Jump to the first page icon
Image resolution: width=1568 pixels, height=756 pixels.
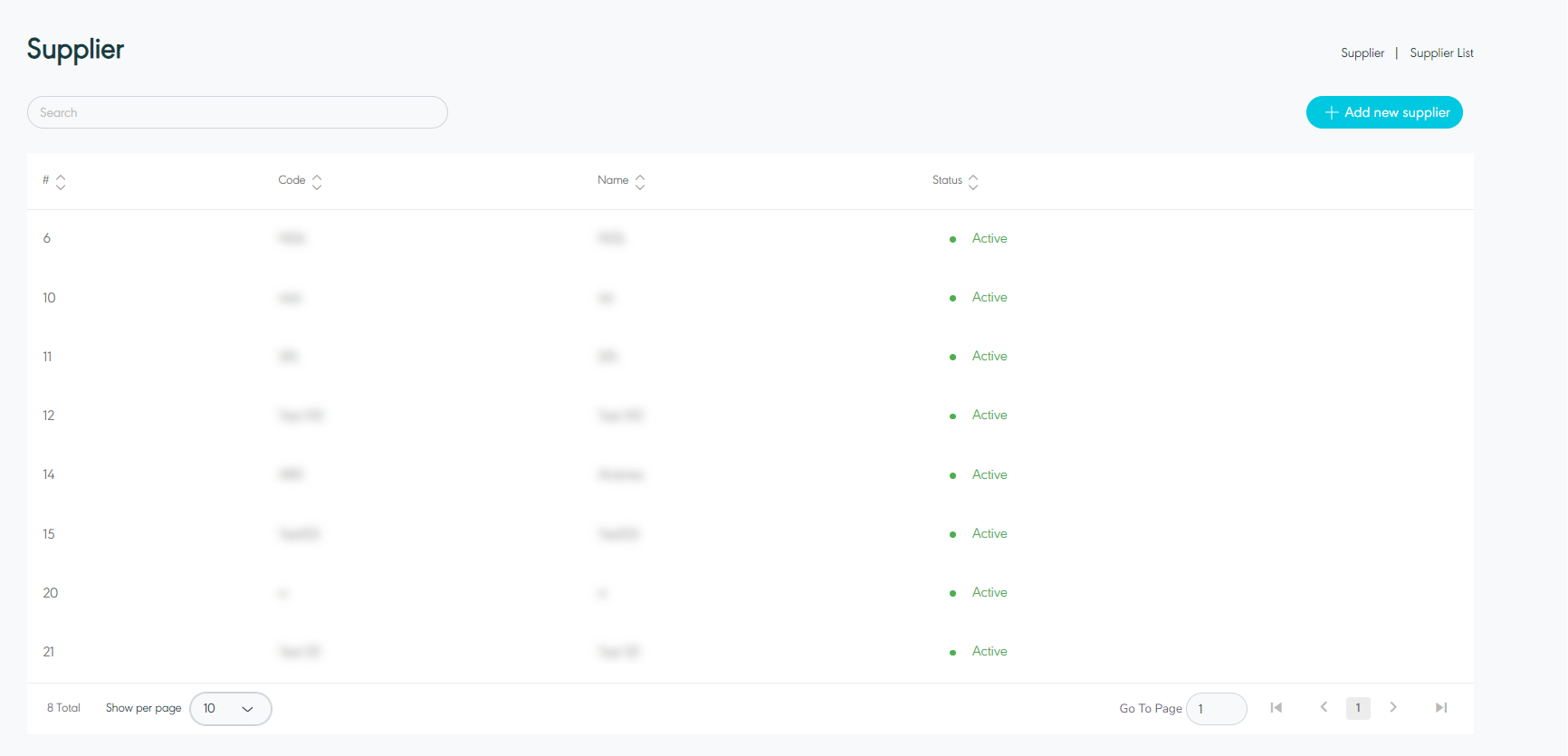1276,708
